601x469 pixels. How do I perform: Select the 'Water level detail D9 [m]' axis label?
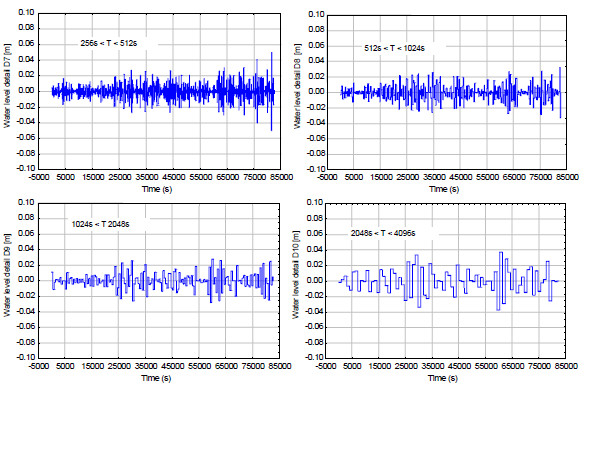tap(7, 275)
